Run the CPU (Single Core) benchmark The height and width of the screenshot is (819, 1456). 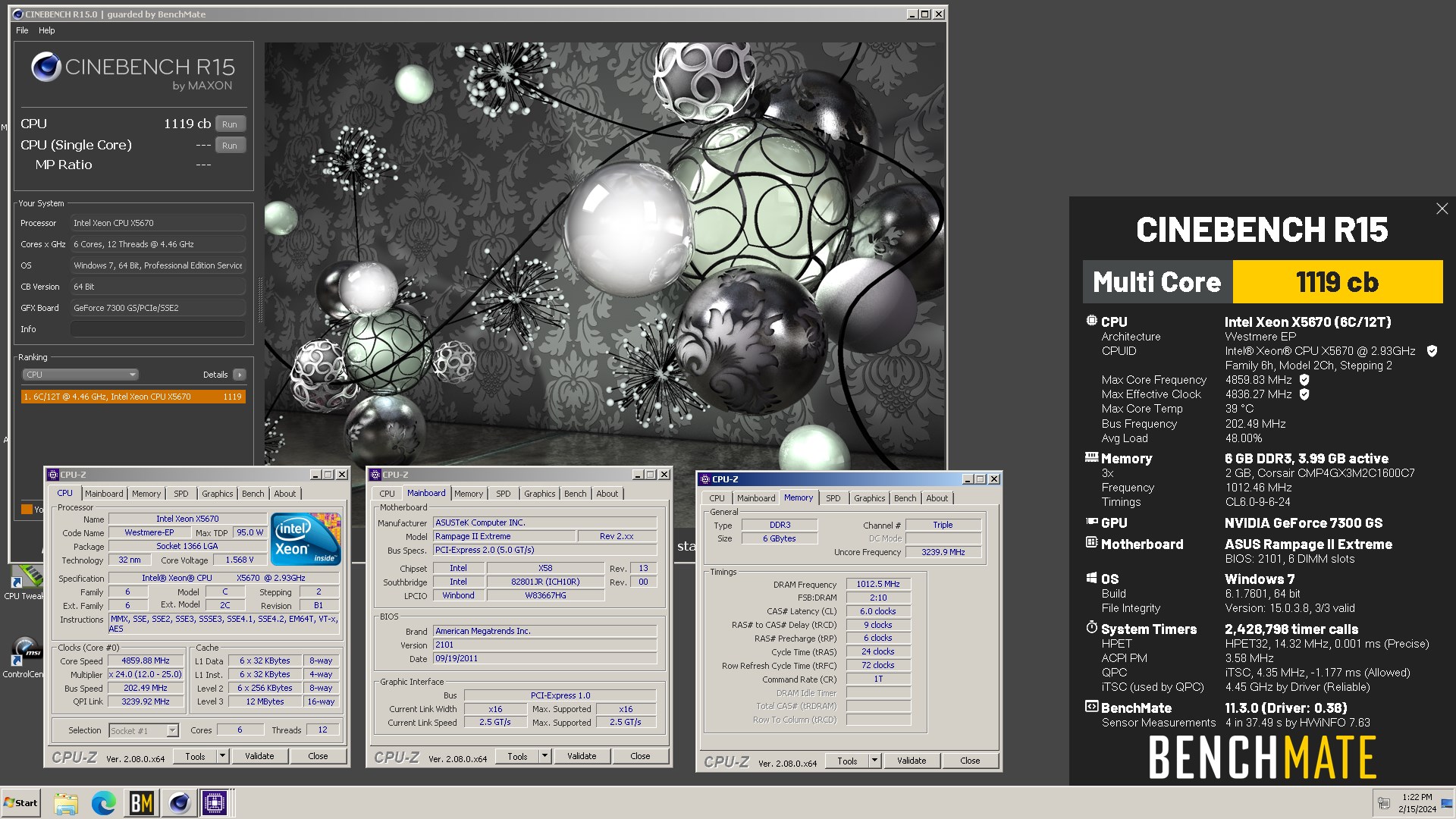click(230, 146)
